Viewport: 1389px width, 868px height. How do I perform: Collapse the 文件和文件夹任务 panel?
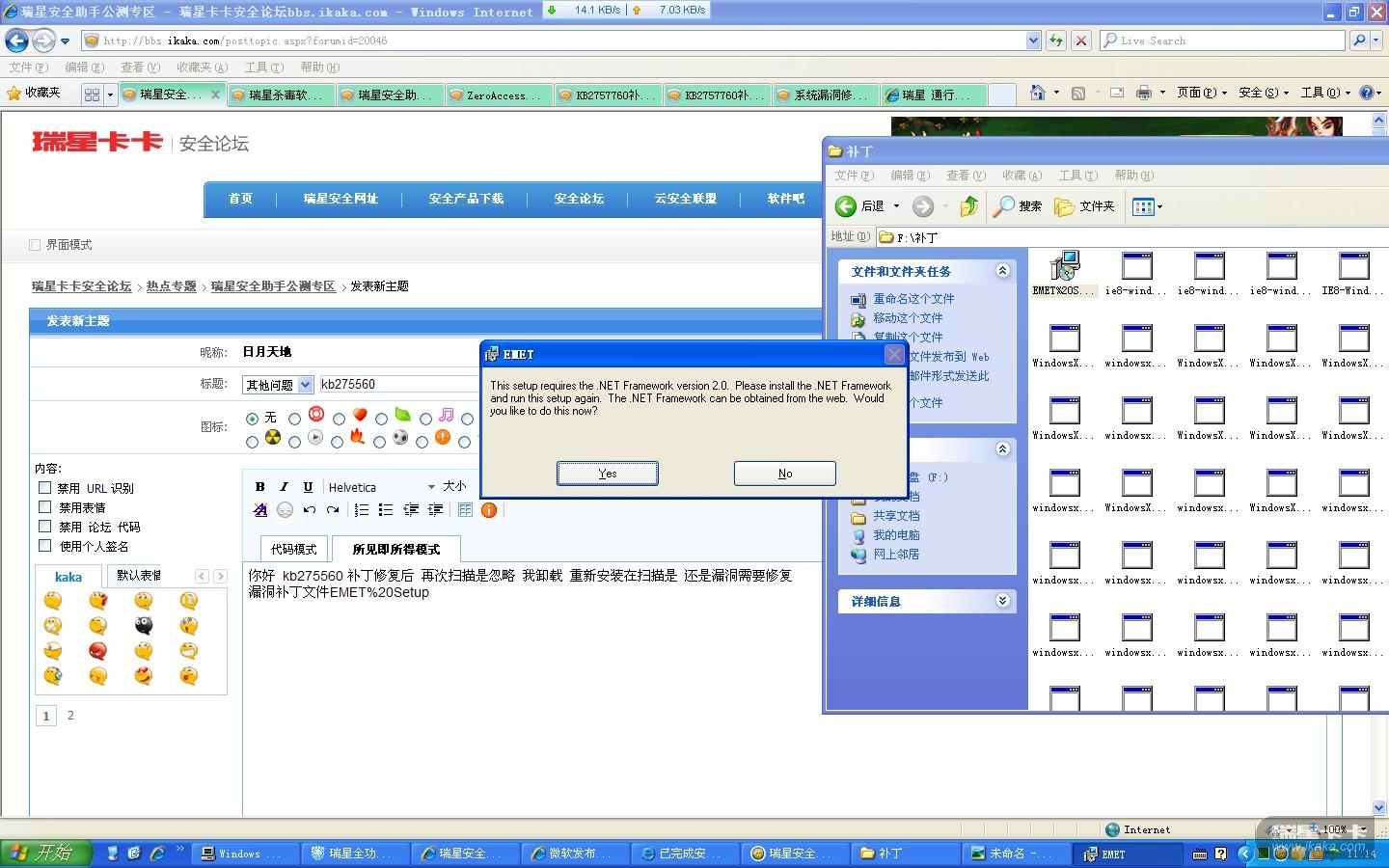coord(1002,271)
